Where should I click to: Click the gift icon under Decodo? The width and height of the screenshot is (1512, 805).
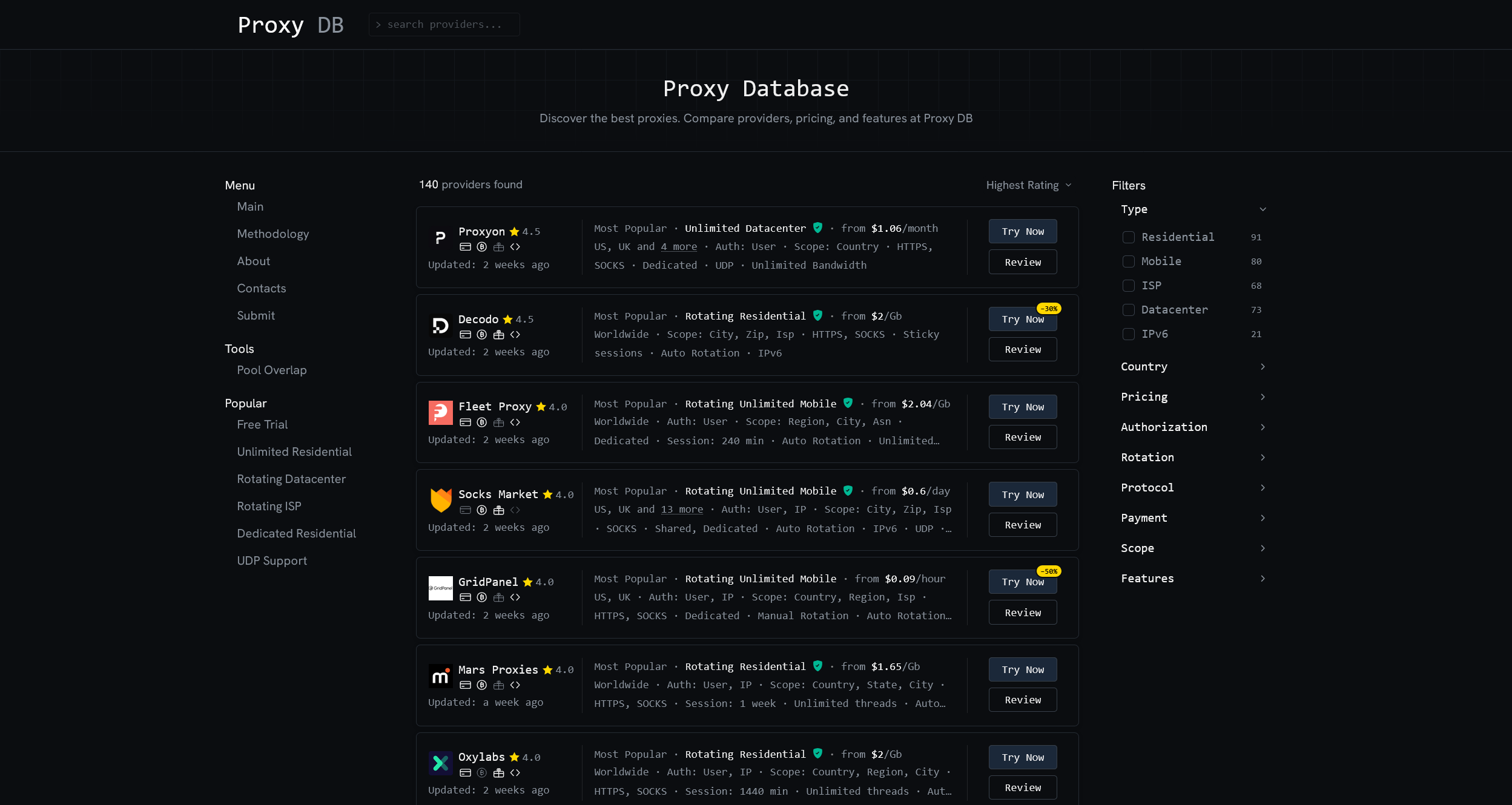[499, 335]
